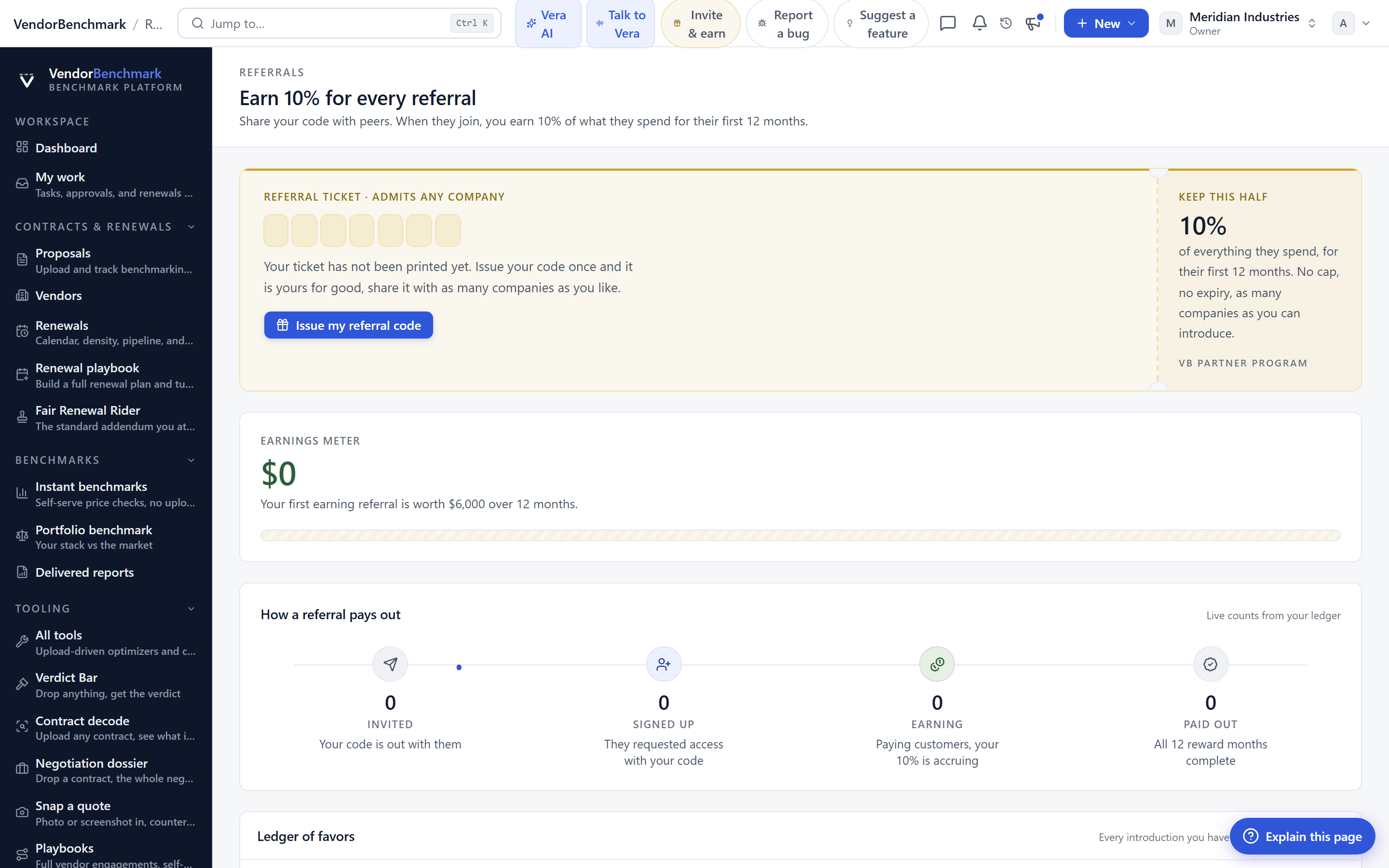Screen dimensions: 1389x868
Task: Click the VendorBenchmark logo in sidebar
Action: click(x=27, y=80)
